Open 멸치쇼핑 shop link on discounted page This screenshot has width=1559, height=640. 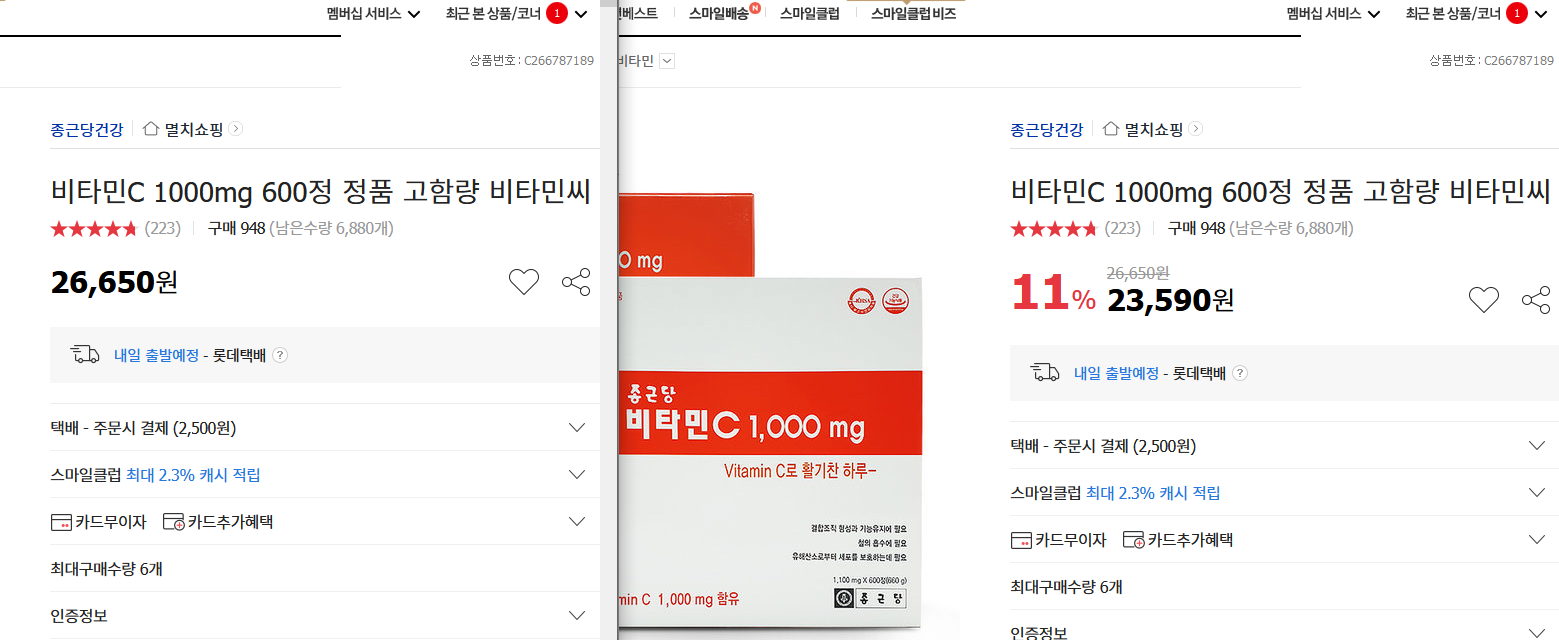tap(1154, 129)
